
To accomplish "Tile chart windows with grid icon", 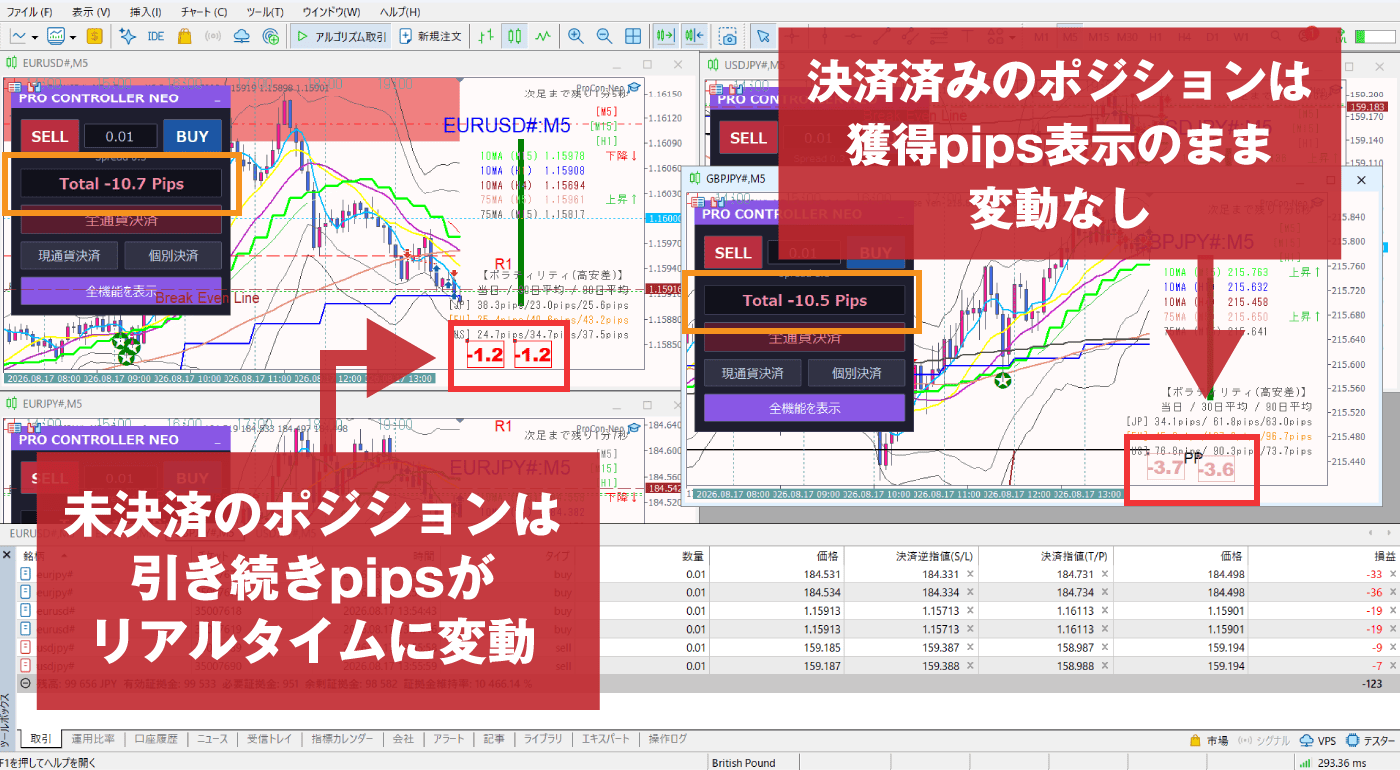I will (633, 36).
